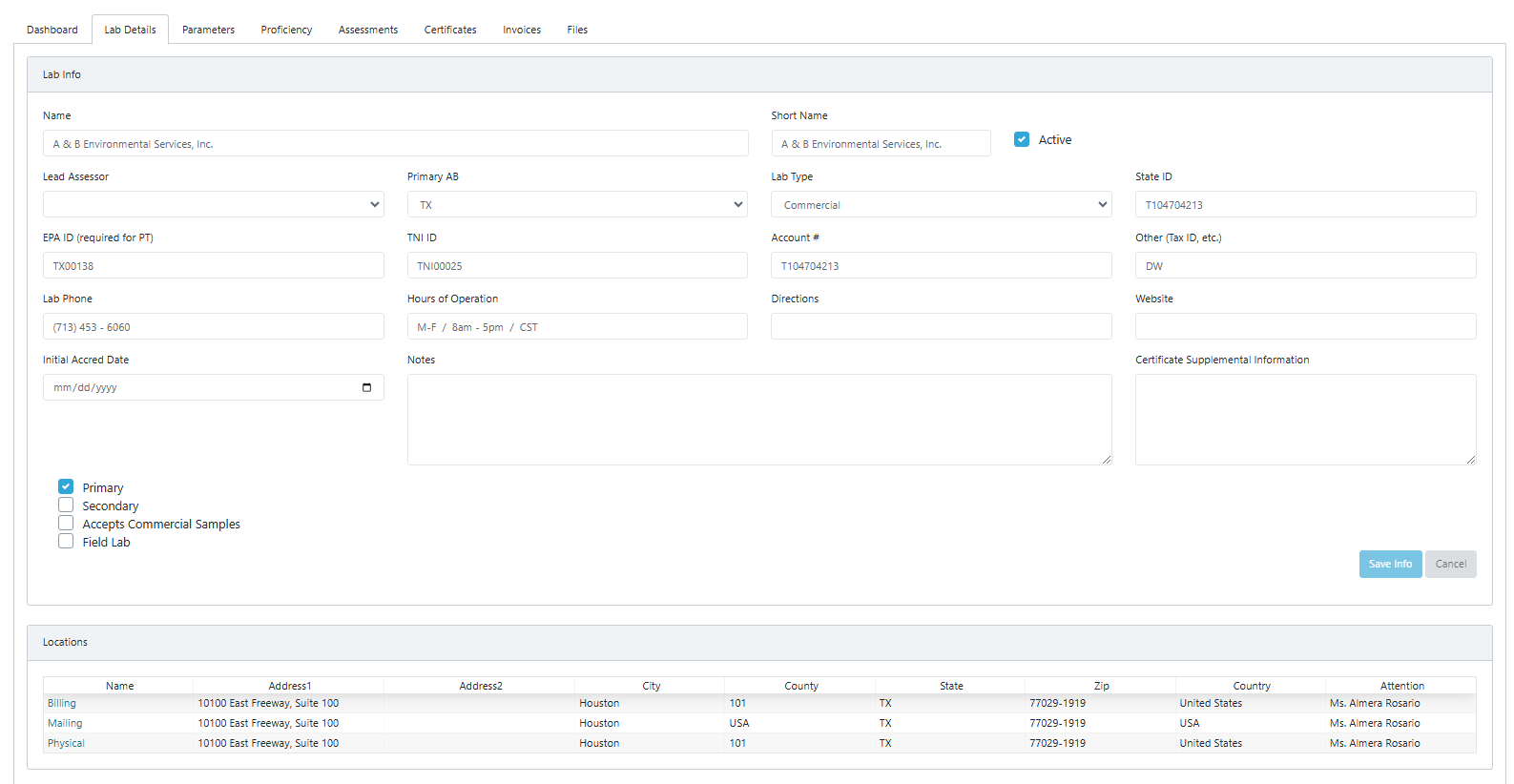The width and height of the screenshot is (1514, 784).
Task: Click inside the Notes text area
Action: tap(759, 420)
